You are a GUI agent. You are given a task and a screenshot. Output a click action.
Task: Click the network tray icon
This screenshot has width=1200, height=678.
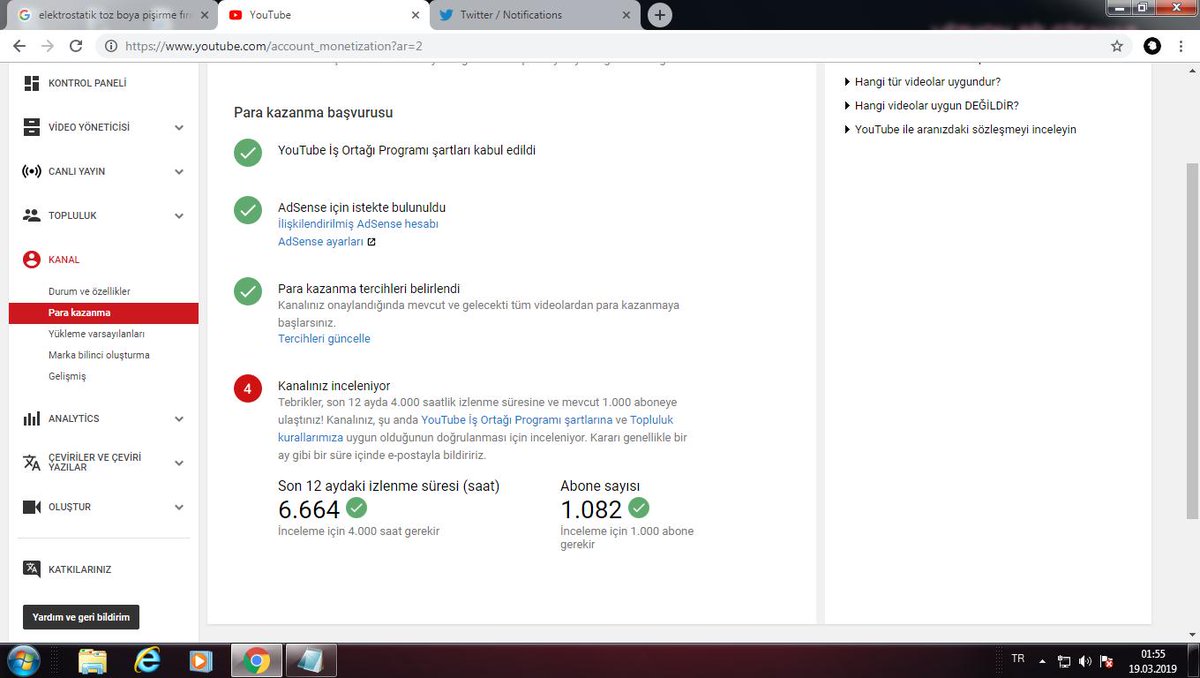click(x=1065, y=661)
